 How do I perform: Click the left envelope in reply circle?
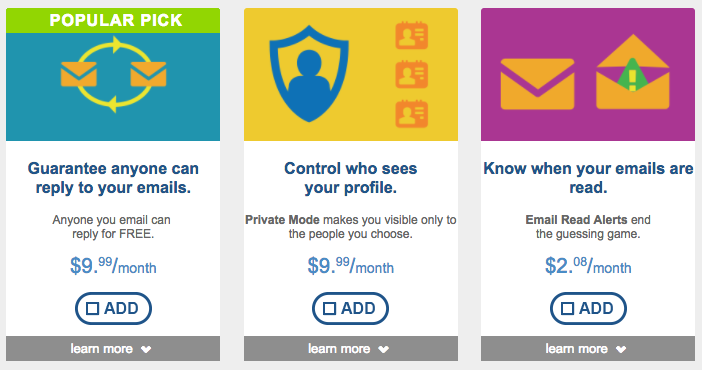[x=79, y=74]
